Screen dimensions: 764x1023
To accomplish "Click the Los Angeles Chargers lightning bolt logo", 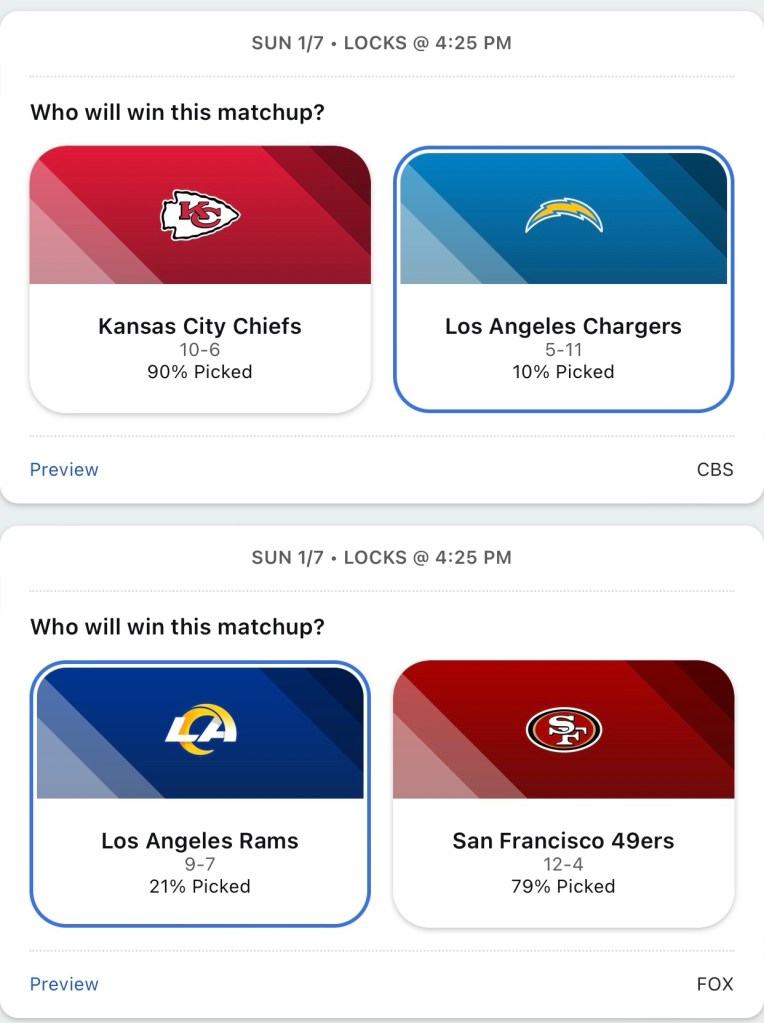I will coord(564,215).
